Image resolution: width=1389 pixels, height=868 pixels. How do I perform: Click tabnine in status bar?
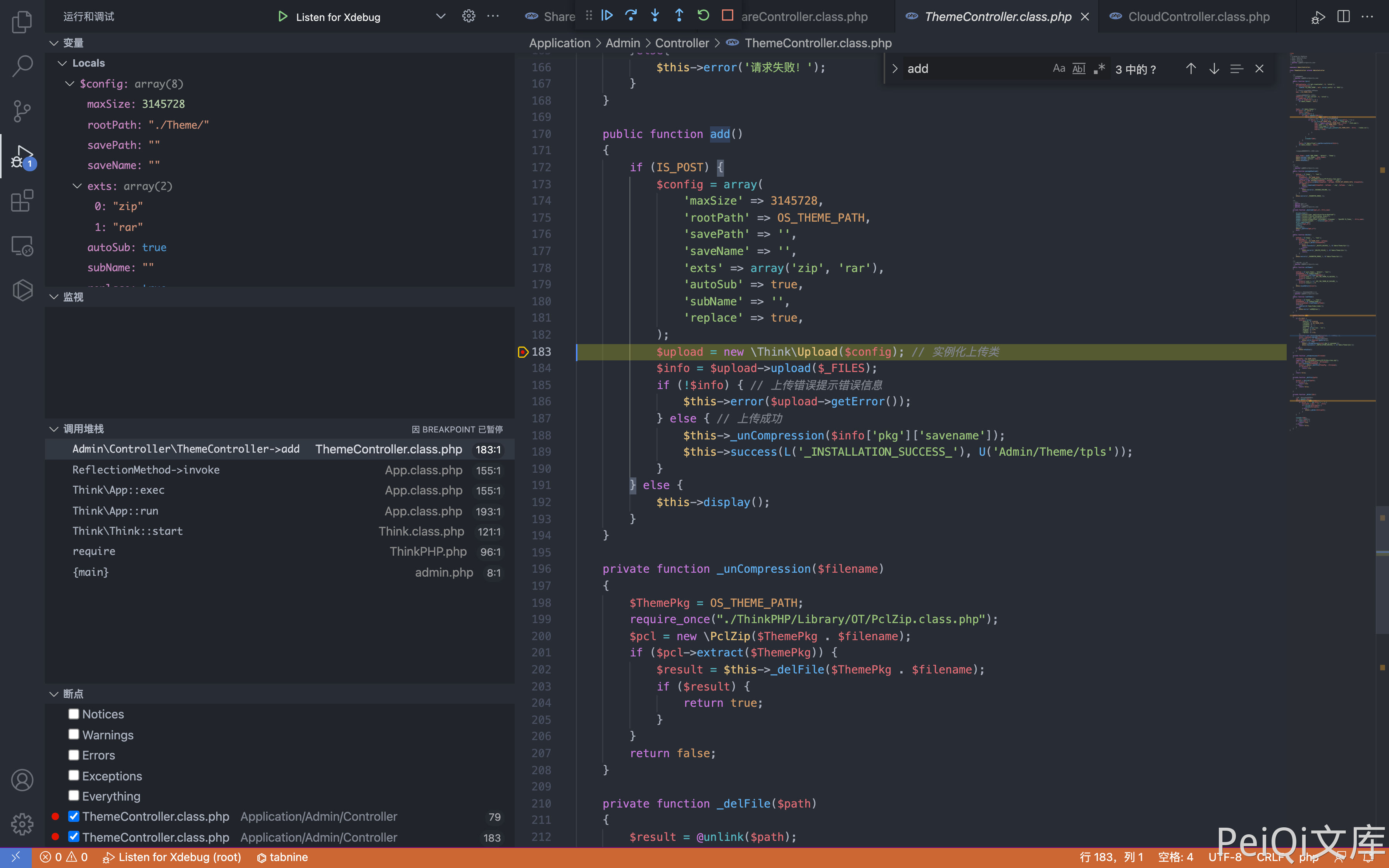coord(282,857)
